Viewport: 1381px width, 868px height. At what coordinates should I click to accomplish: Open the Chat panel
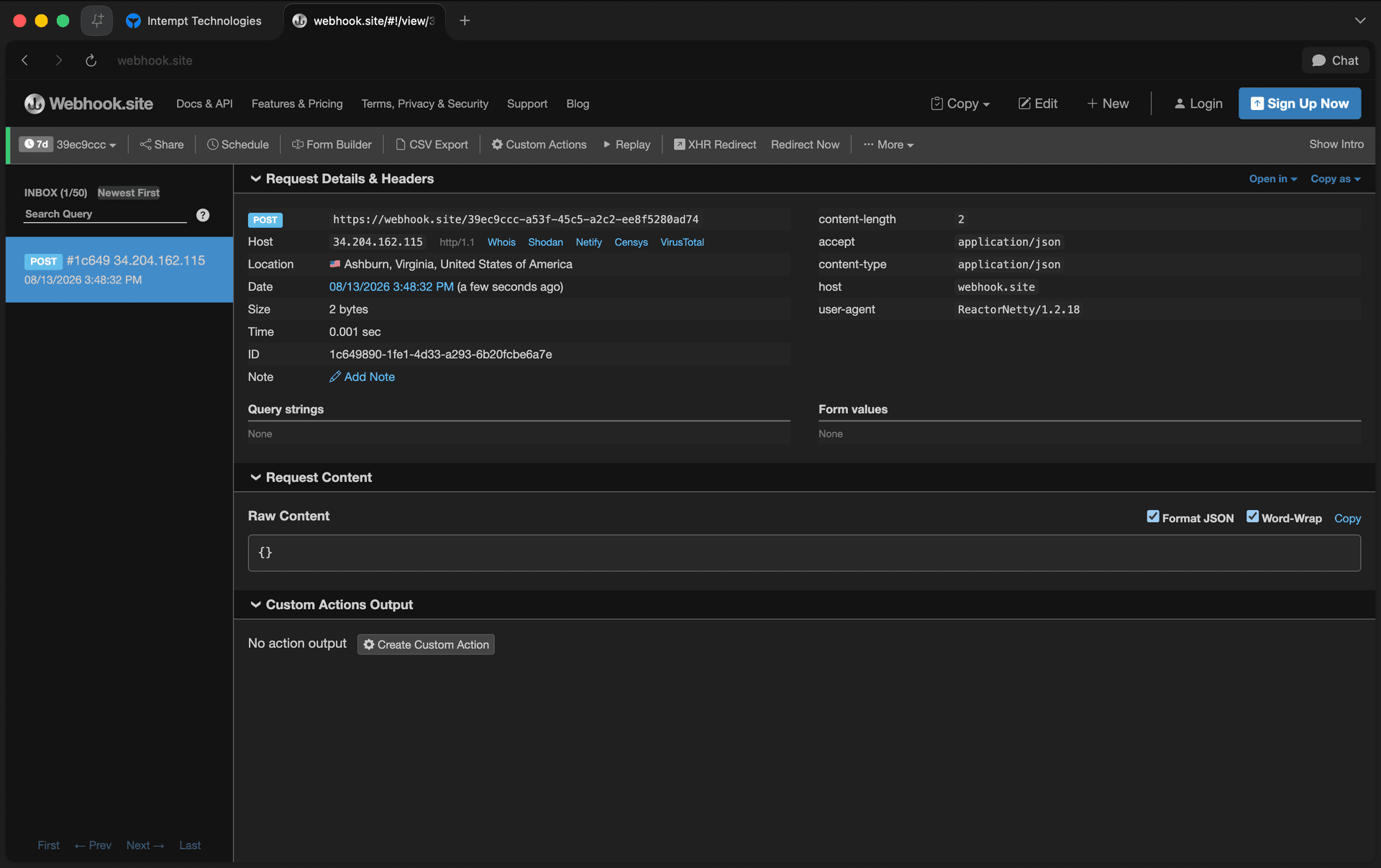[1336, 60]
